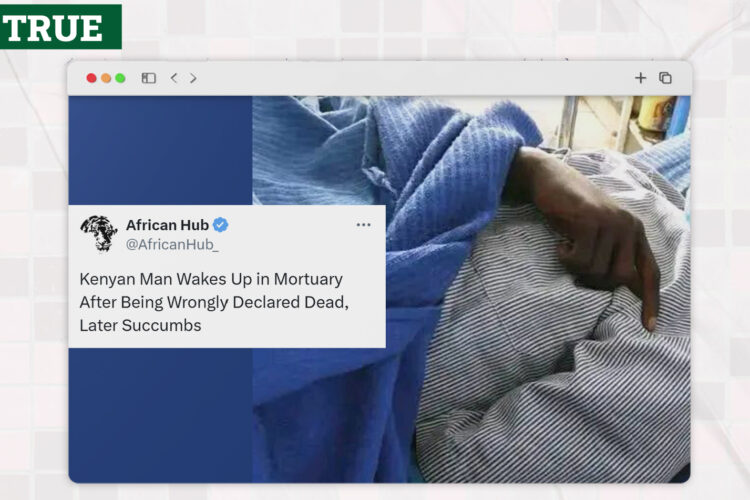Show the tab overview icon
750x500 pixels.
click(x=665, y=78)
